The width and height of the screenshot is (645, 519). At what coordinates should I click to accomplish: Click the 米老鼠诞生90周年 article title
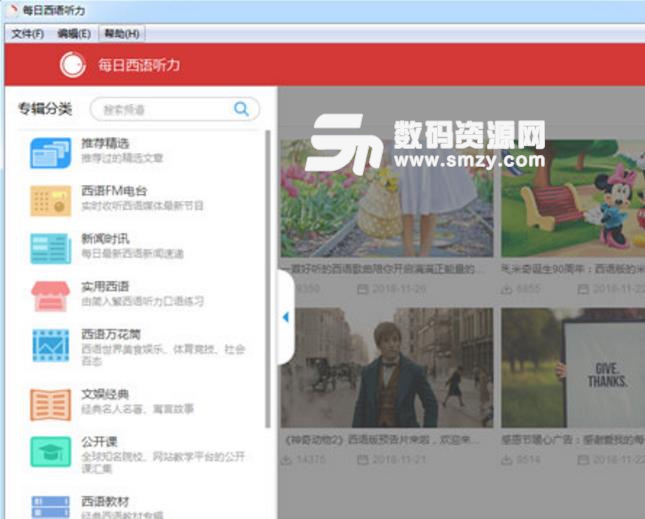point(573,269)
